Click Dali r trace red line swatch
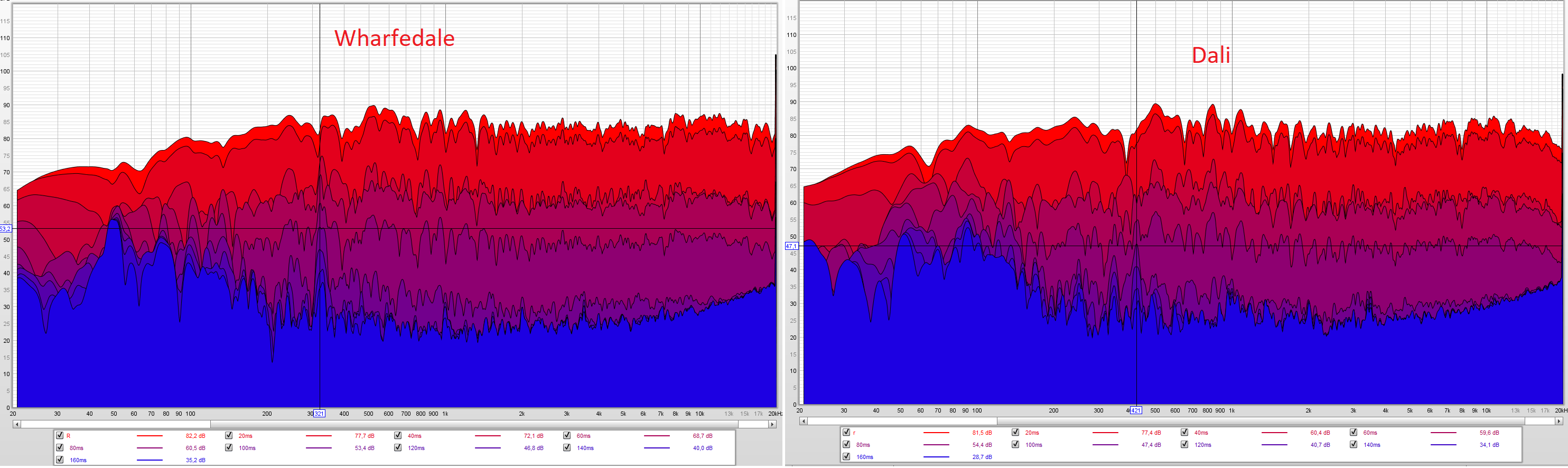This screenshot has width=1568, height=468. click(x=936, y=433)
